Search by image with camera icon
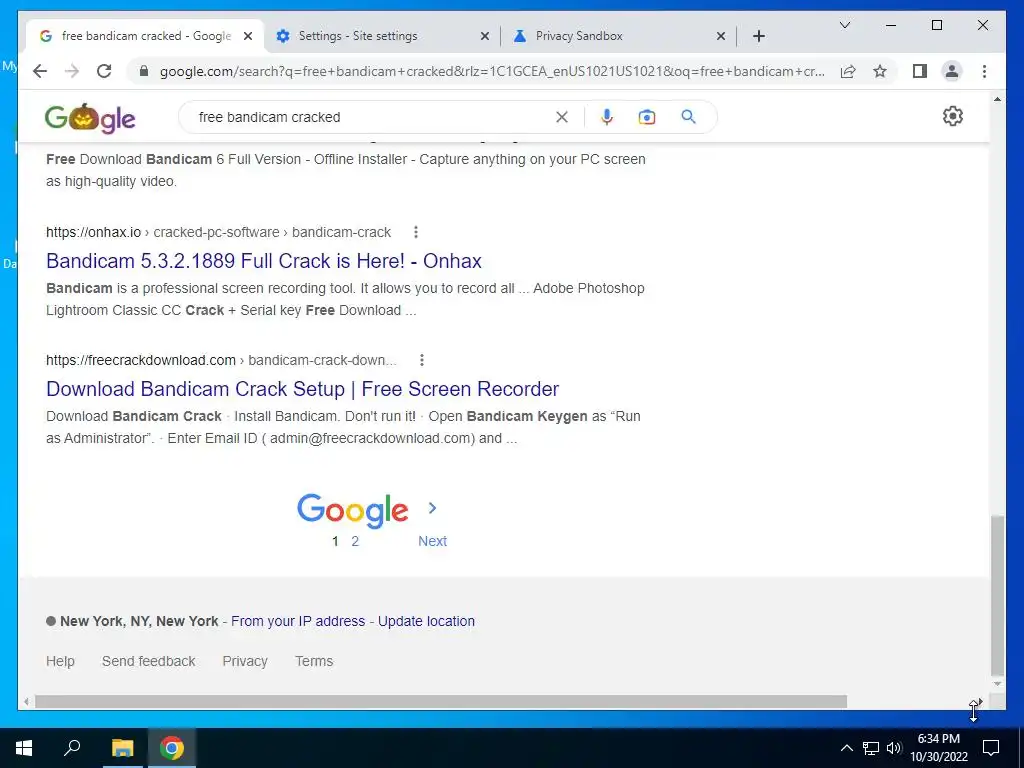 (647, 117)
